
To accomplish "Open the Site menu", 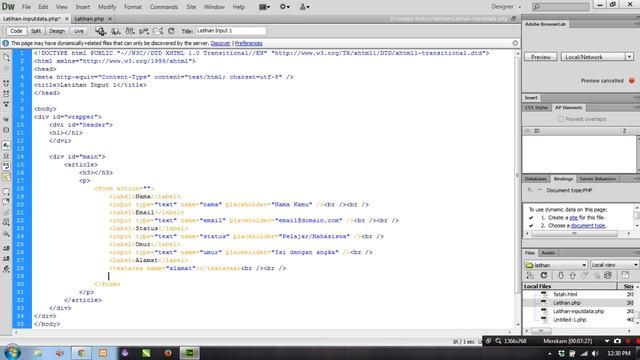I will point(191,7).
